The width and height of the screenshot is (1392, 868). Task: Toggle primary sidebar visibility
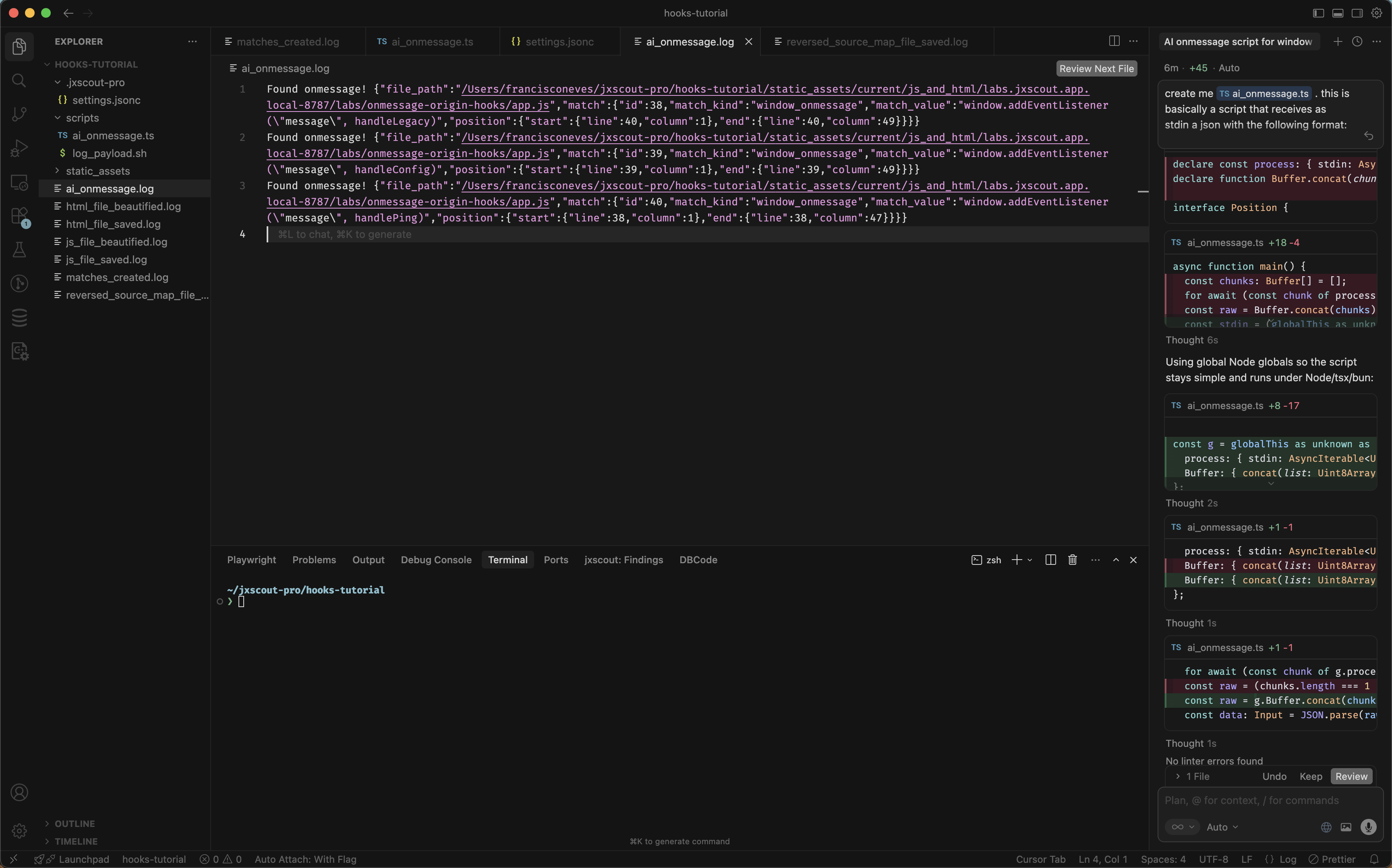click(1319, 12)
